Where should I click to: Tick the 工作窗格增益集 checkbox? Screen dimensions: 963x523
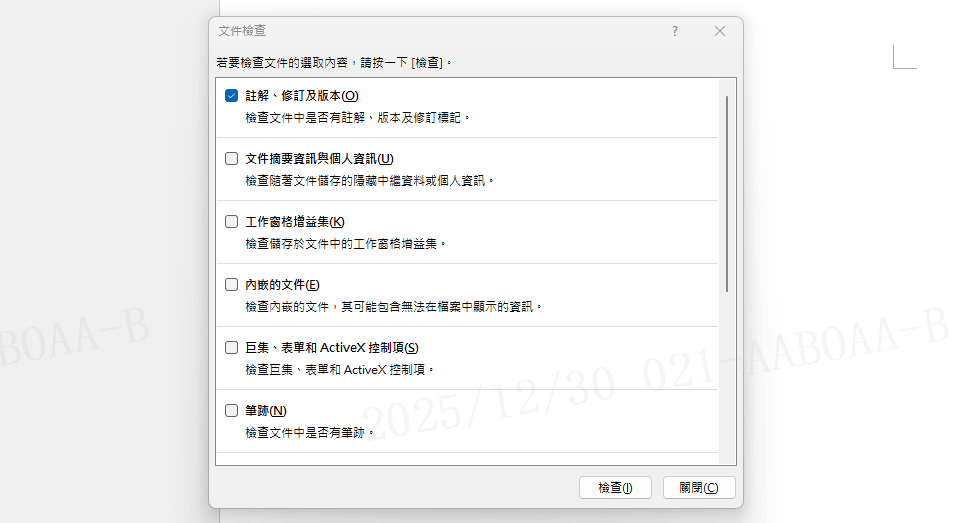232,222
